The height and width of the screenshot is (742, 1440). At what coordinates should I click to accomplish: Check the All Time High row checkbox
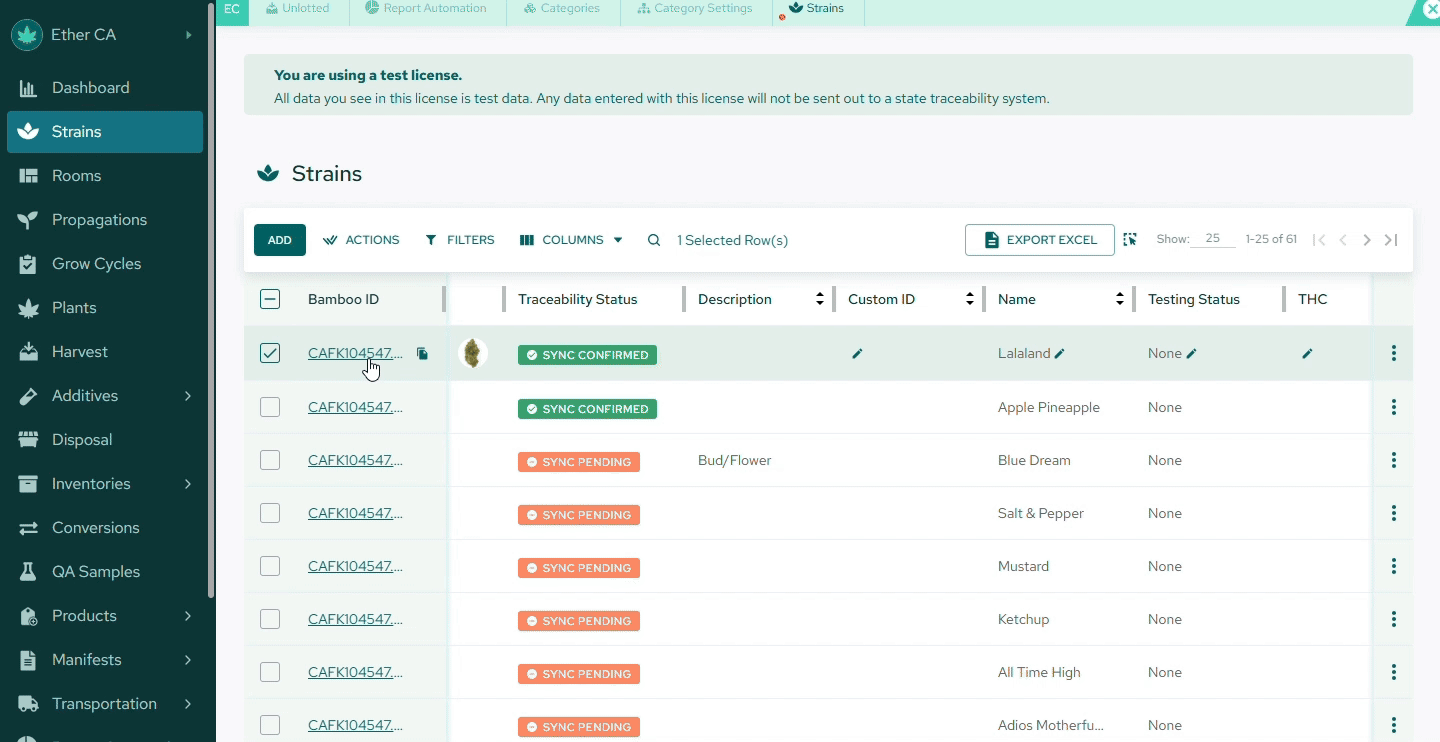270,672
